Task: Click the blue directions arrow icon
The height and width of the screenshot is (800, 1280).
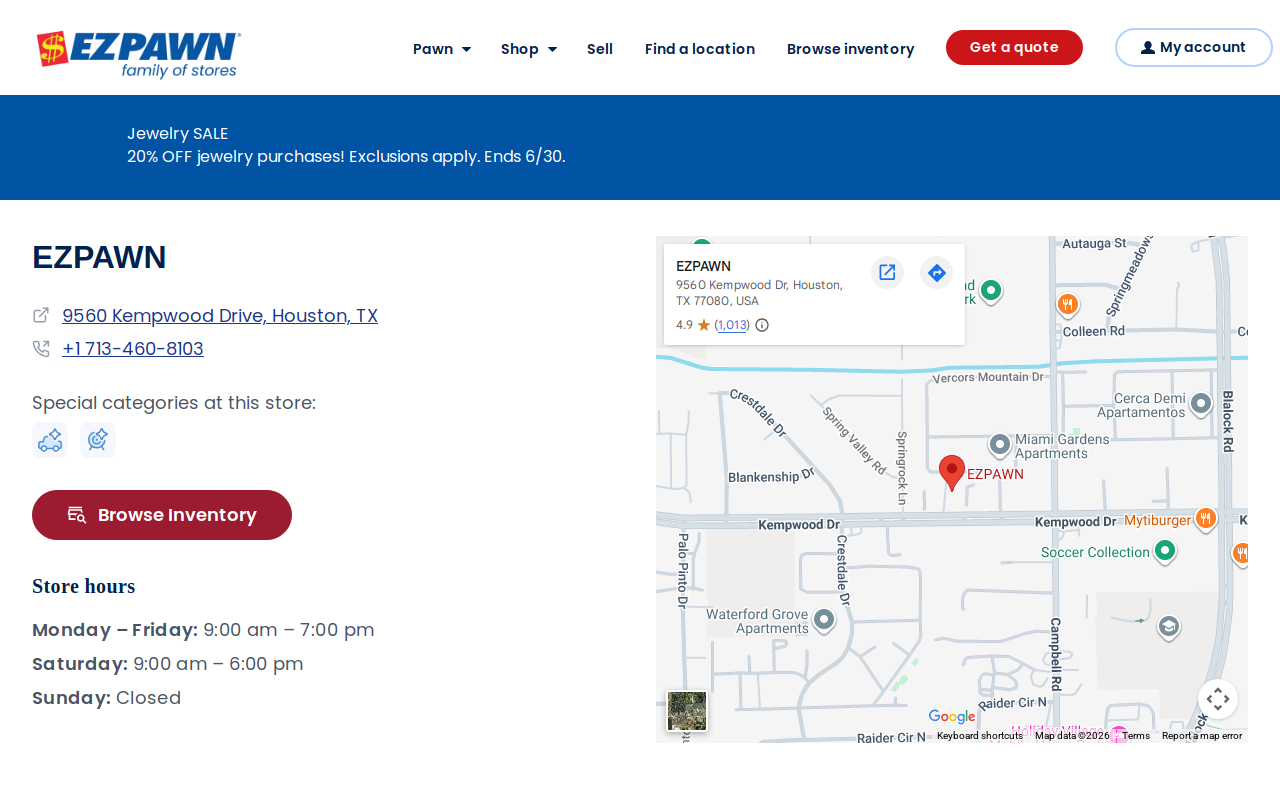Action: click(x=936, y=272)
